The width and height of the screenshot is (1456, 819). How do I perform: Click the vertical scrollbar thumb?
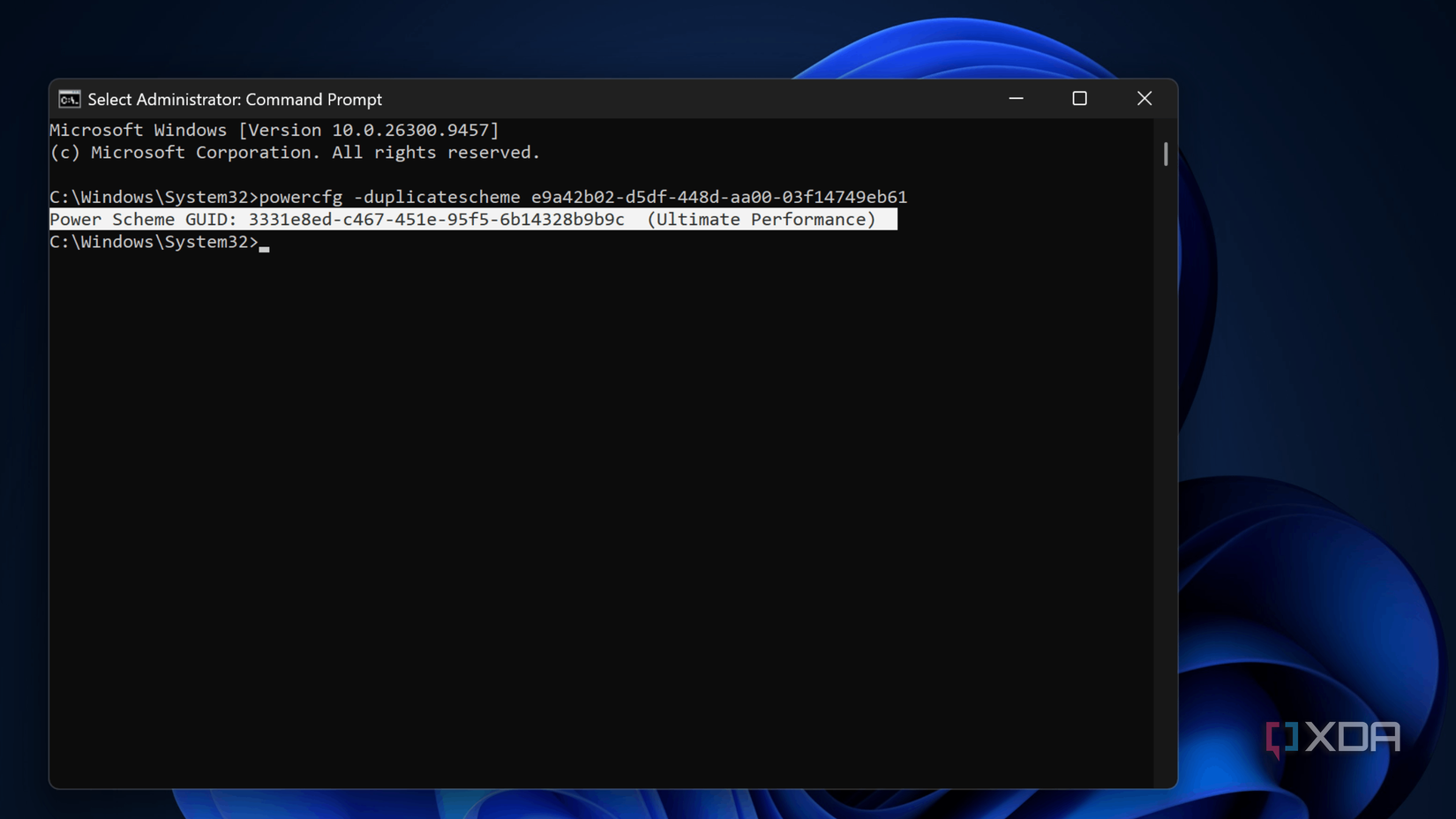pos(1166,154)
